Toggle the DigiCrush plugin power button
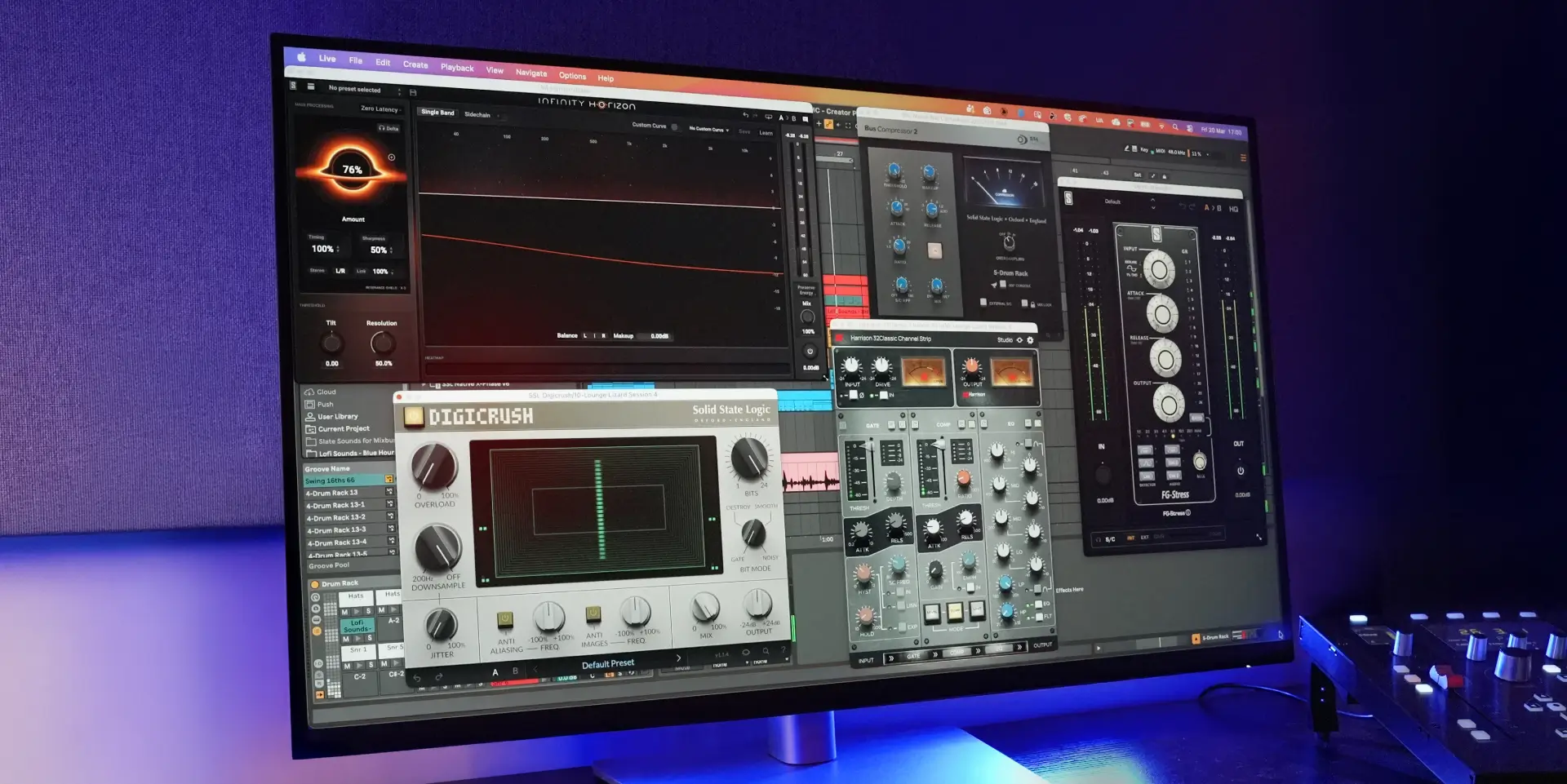The image size is (1567, 784). point(415,417)
